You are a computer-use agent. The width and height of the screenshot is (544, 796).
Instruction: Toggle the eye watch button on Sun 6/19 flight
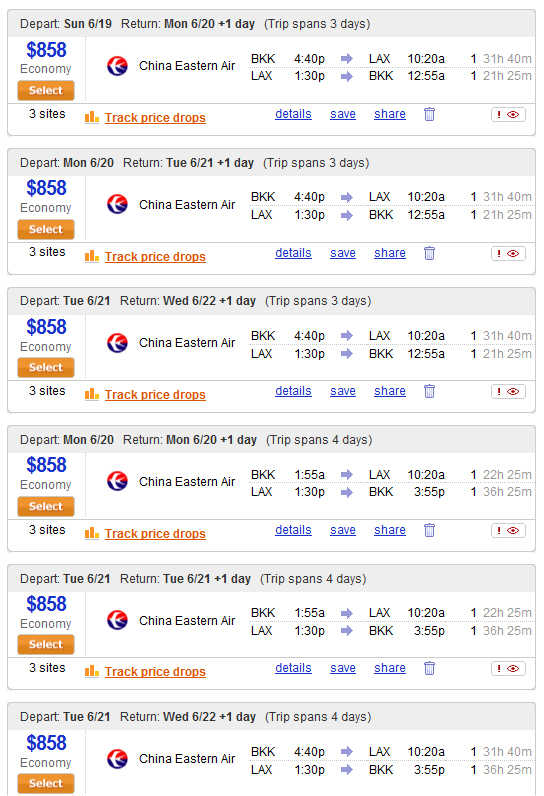508,114
